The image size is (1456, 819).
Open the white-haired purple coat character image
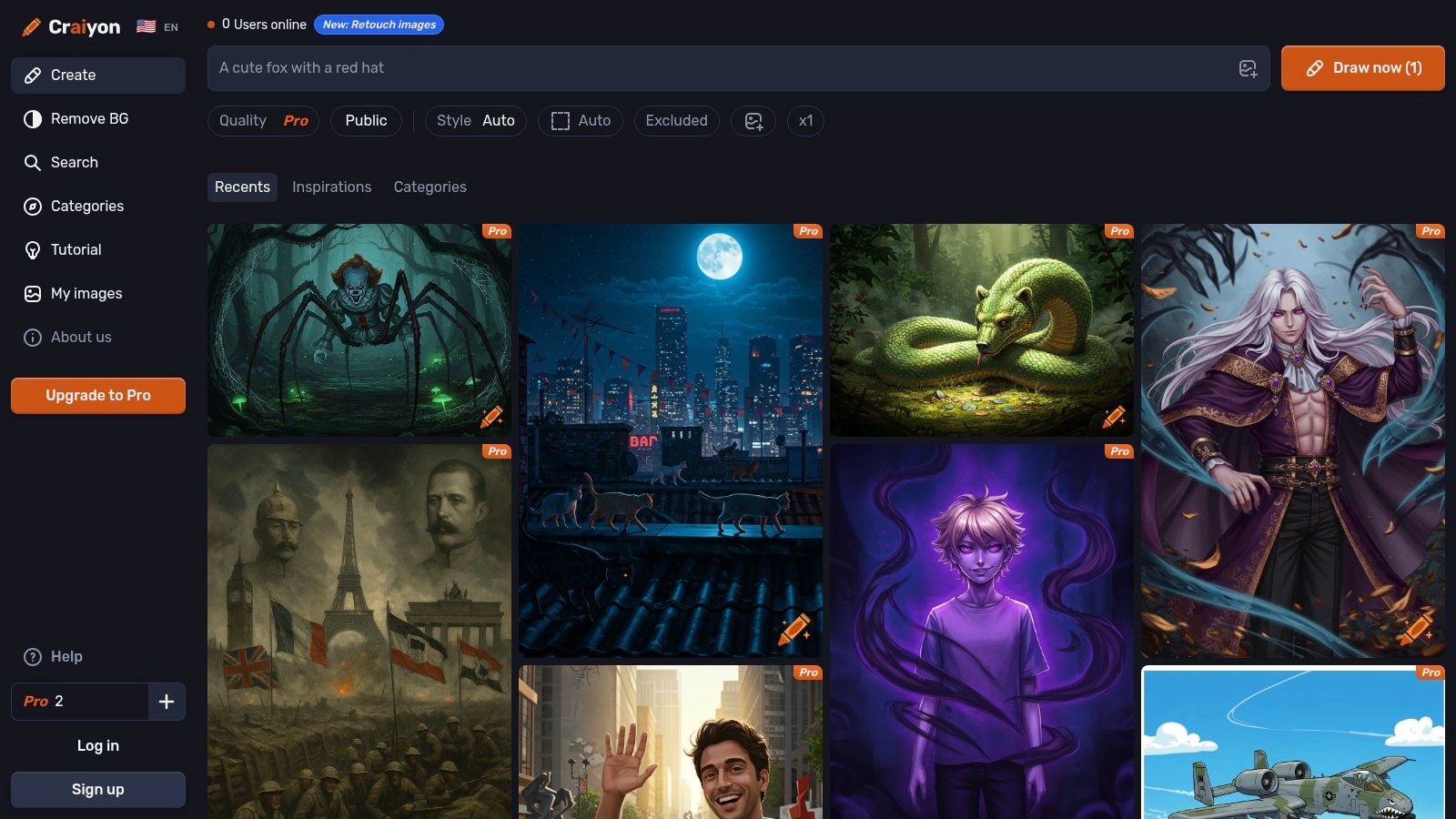tap(1293, 440)
